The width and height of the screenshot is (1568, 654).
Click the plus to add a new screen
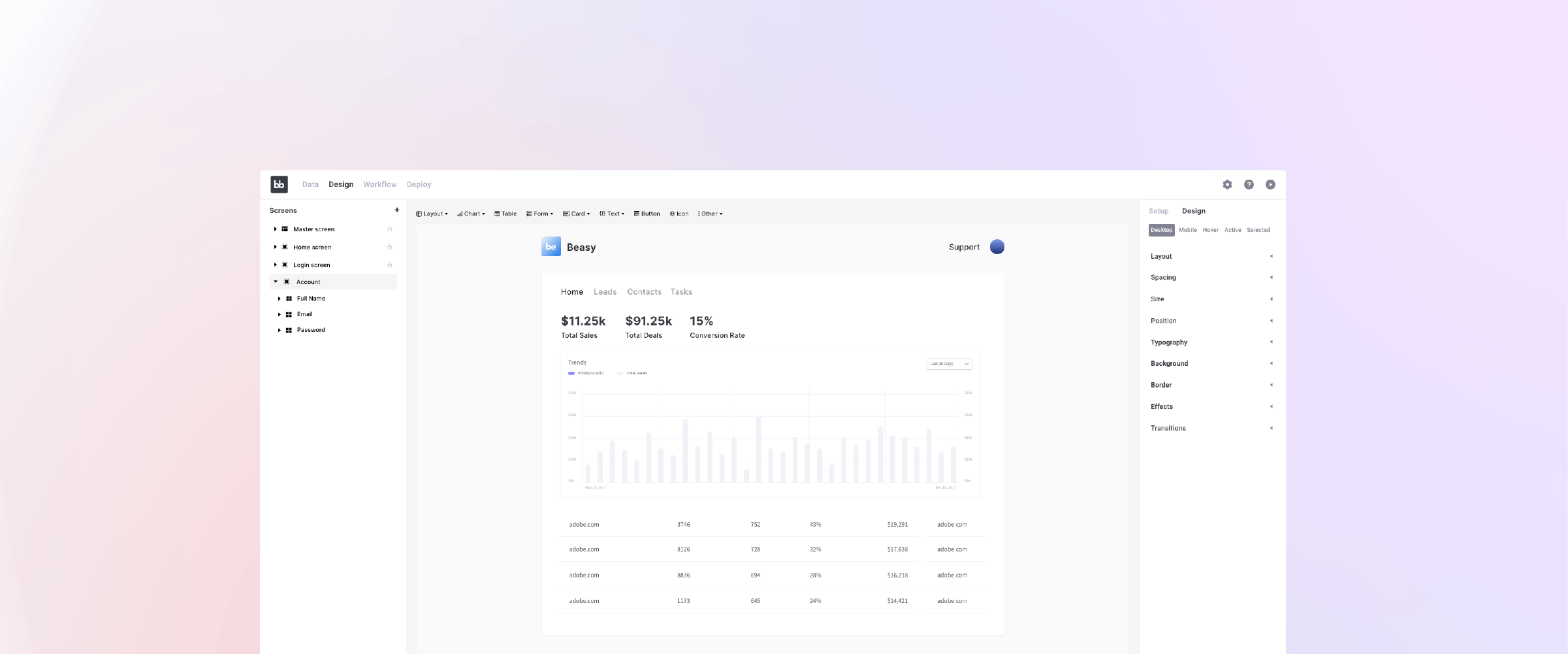[x=396, y=210]
